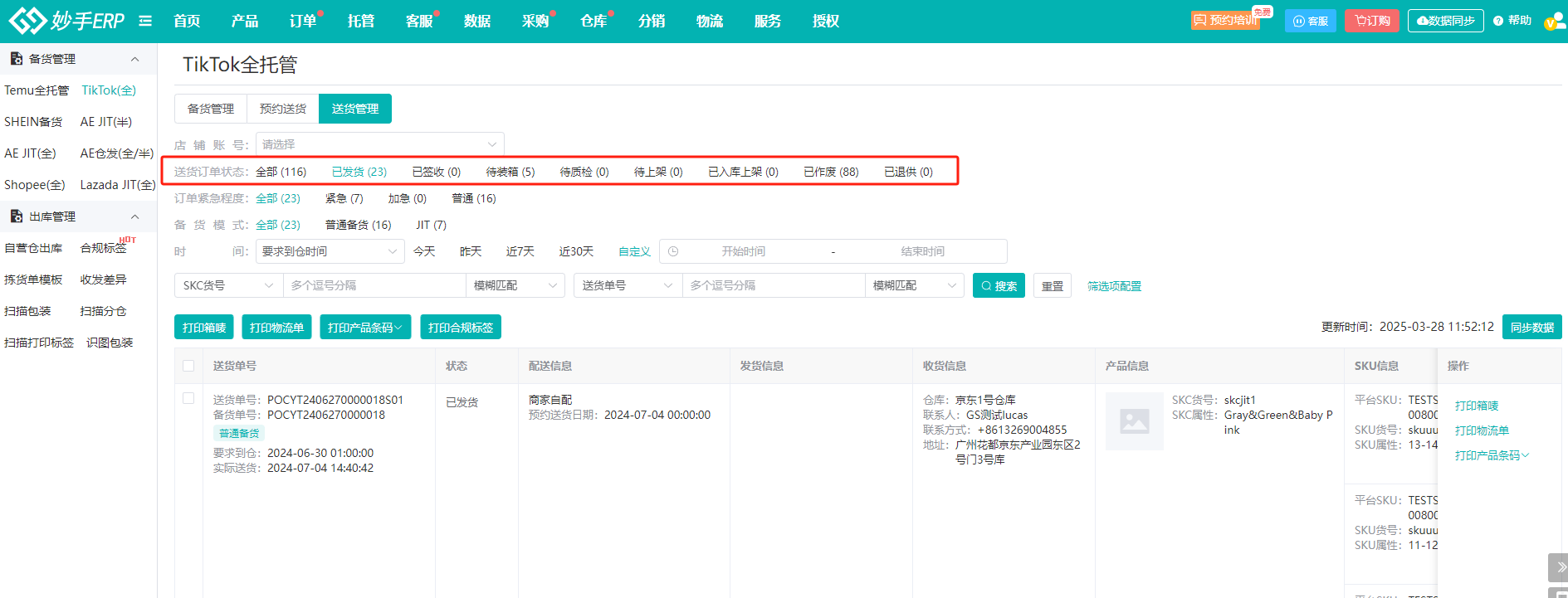The height and width of the screenshot is (598, 1568).
Task: Select 近7天 time range
Action: (x=520, y=251)
